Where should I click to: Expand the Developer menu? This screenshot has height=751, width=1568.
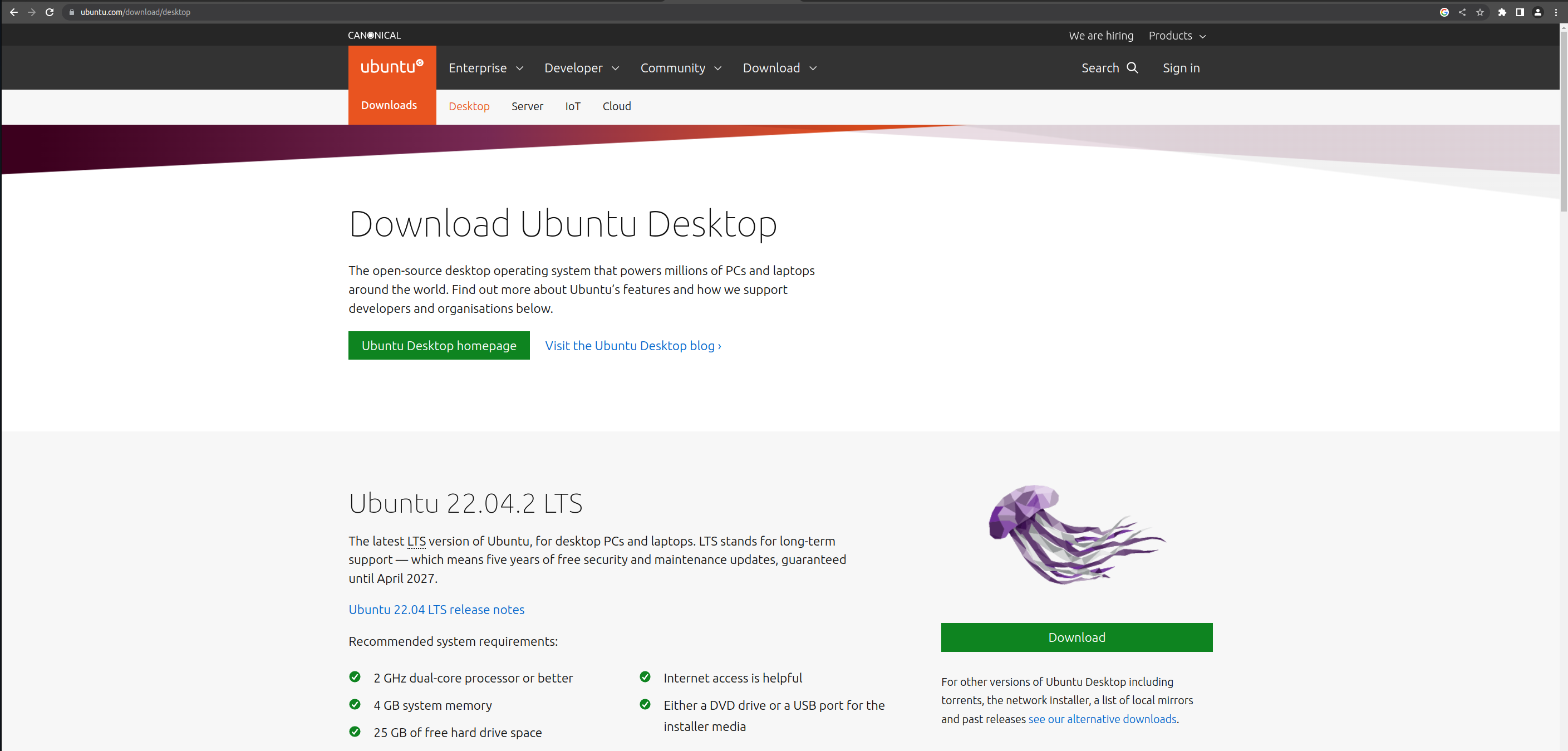tap(581, 68)
